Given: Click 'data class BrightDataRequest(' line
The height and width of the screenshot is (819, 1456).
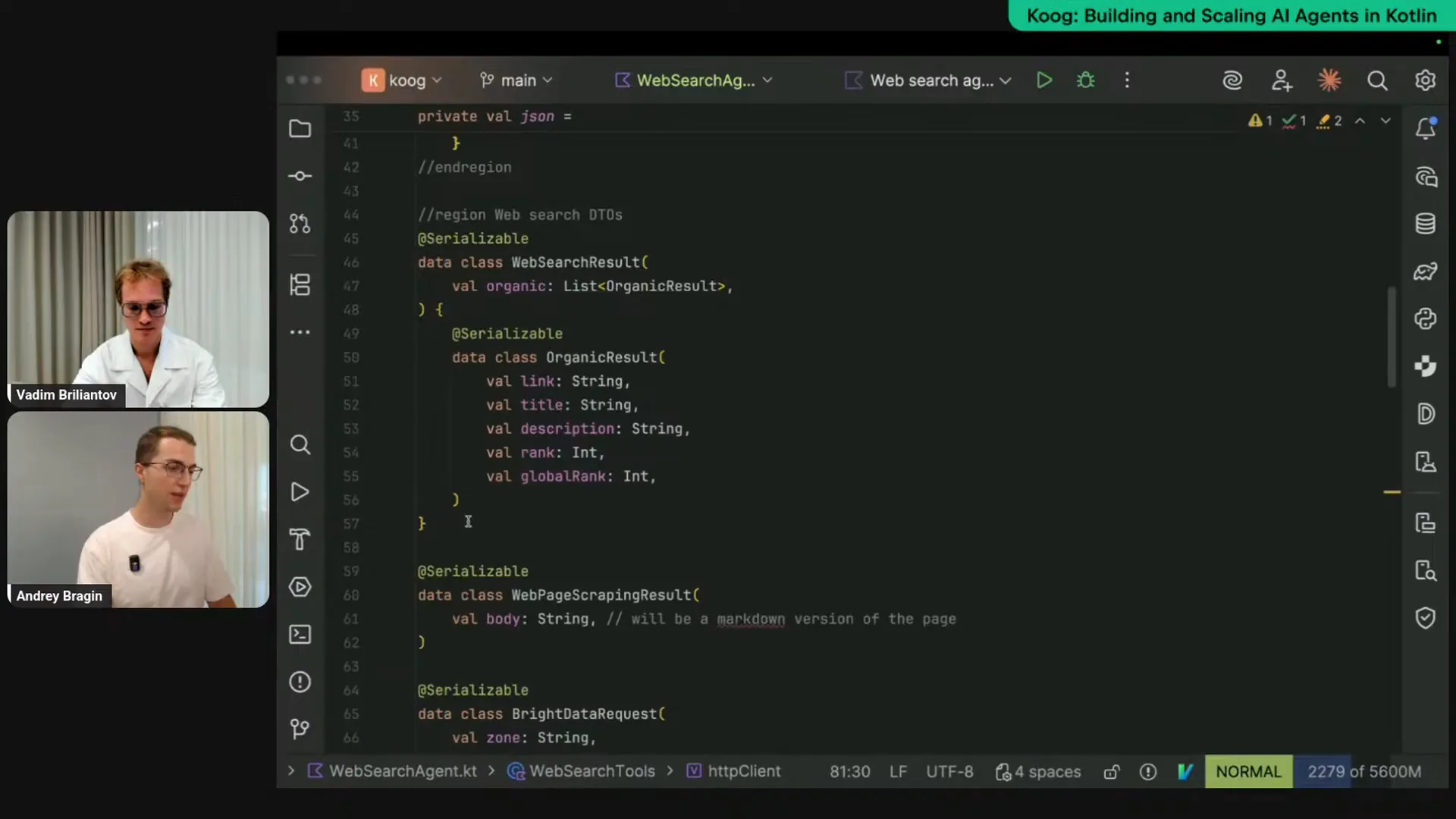Looking at the screenshot, I should pyautogui.click(x=541, y=714).
